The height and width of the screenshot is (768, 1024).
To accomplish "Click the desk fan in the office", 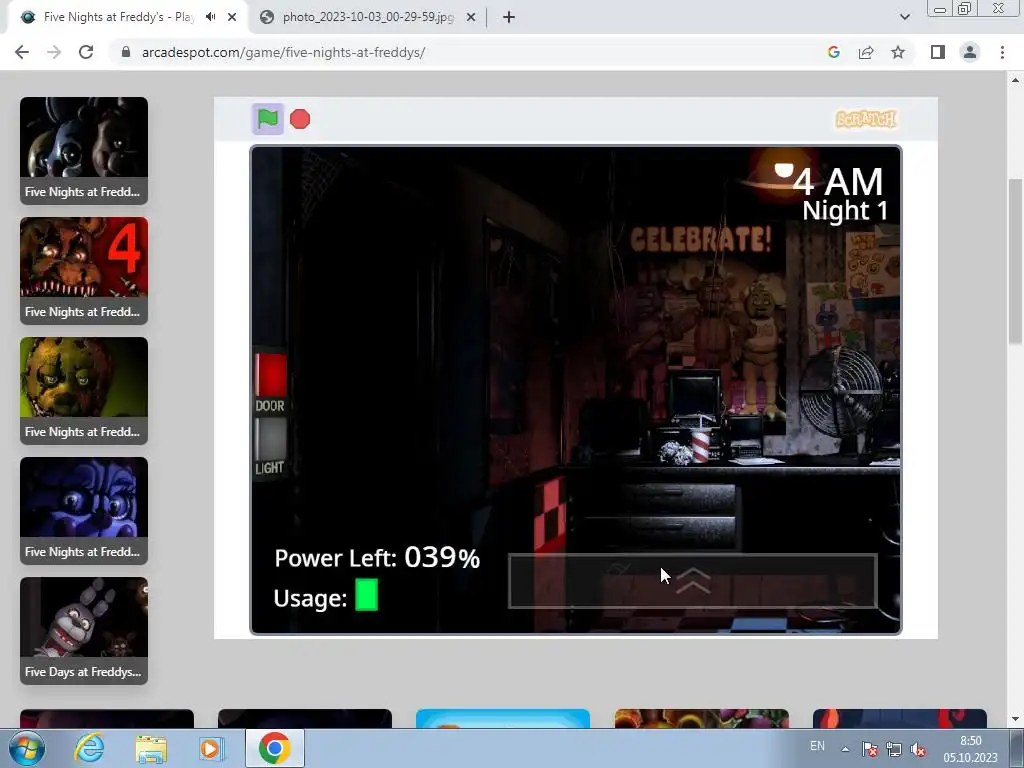I will pyautogui.click(x=842, y=395).
